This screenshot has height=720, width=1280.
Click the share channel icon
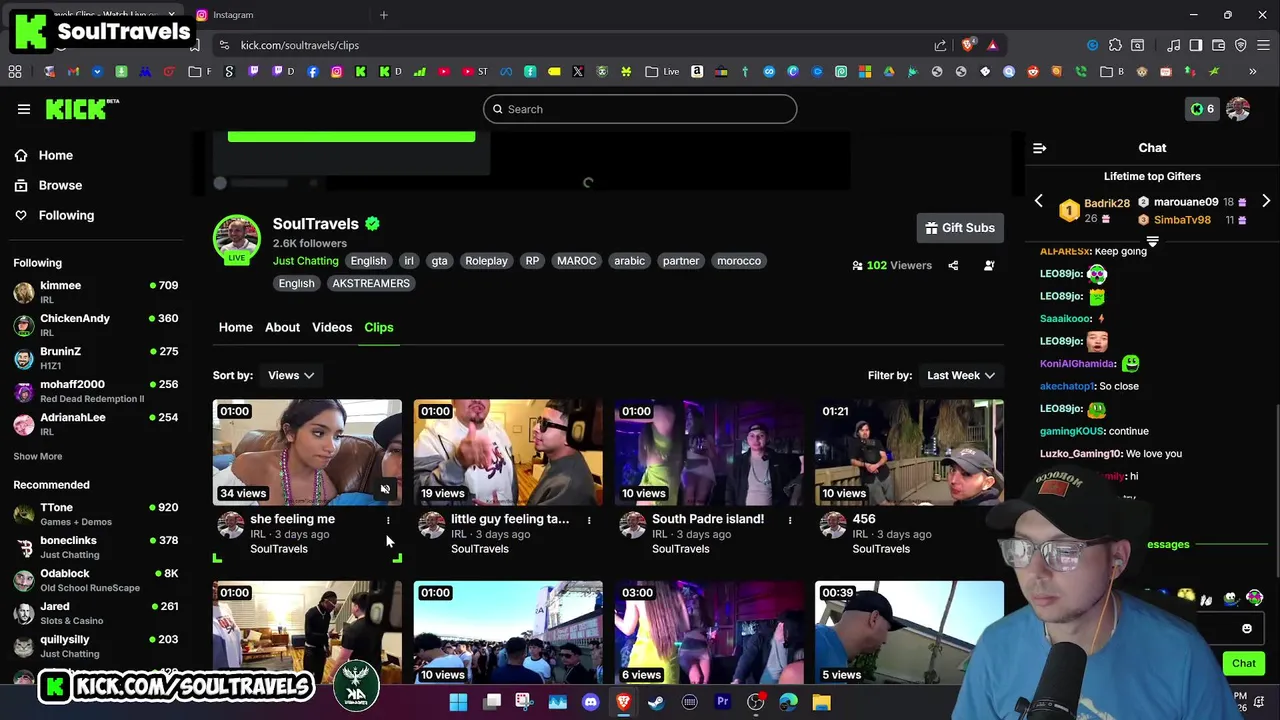click(953, 265)
